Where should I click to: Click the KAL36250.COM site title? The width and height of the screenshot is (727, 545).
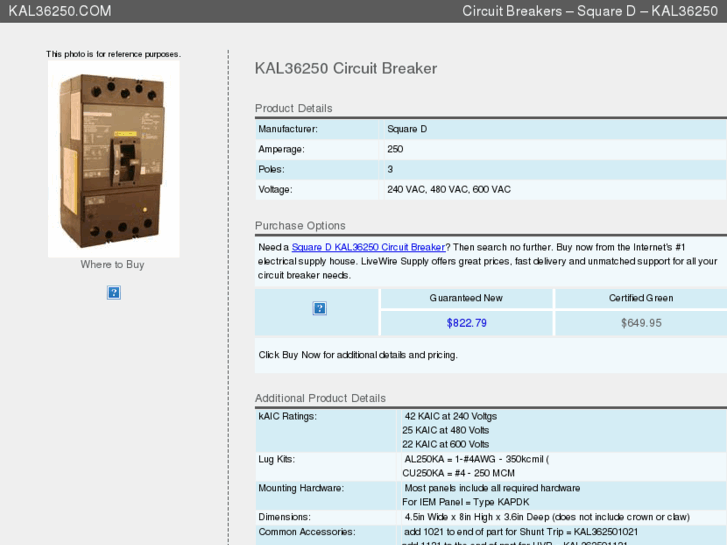coord(60,11)
